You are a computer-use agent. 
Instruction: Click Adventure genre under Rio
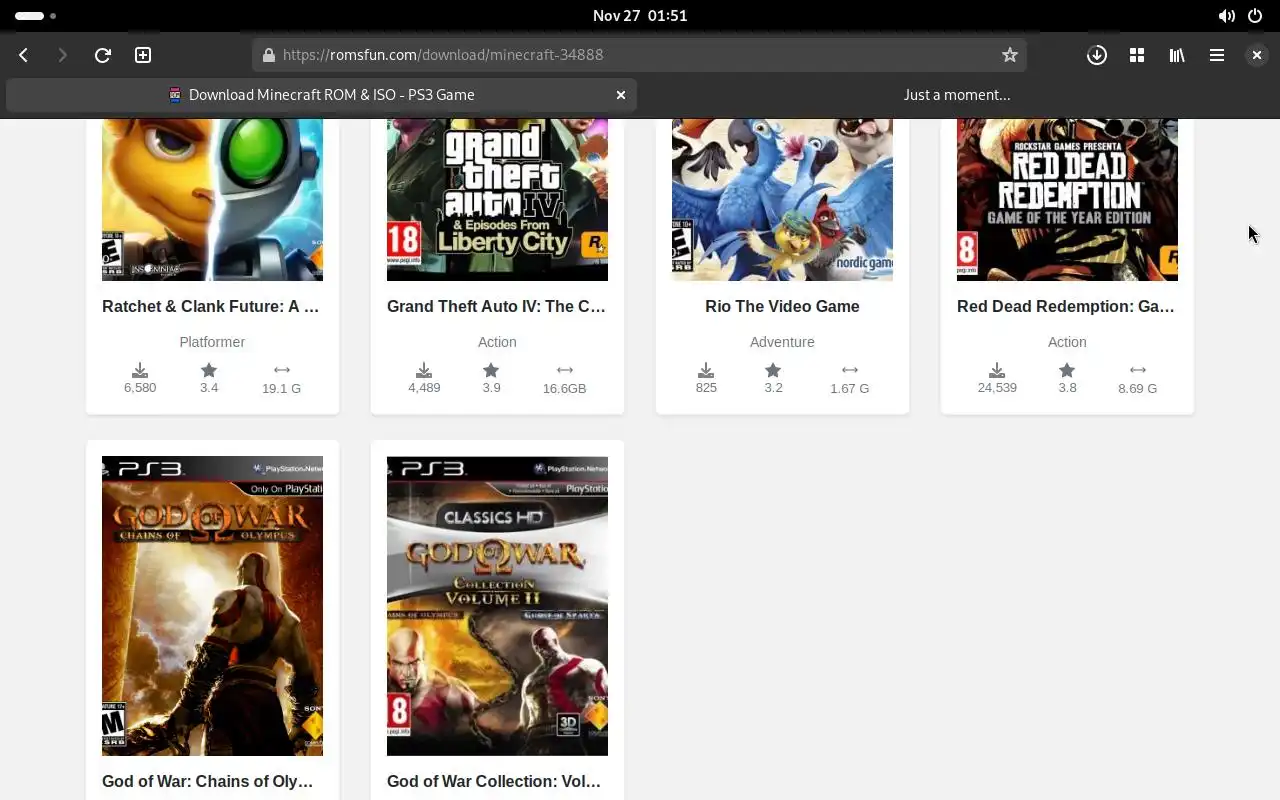click(782, 342)
